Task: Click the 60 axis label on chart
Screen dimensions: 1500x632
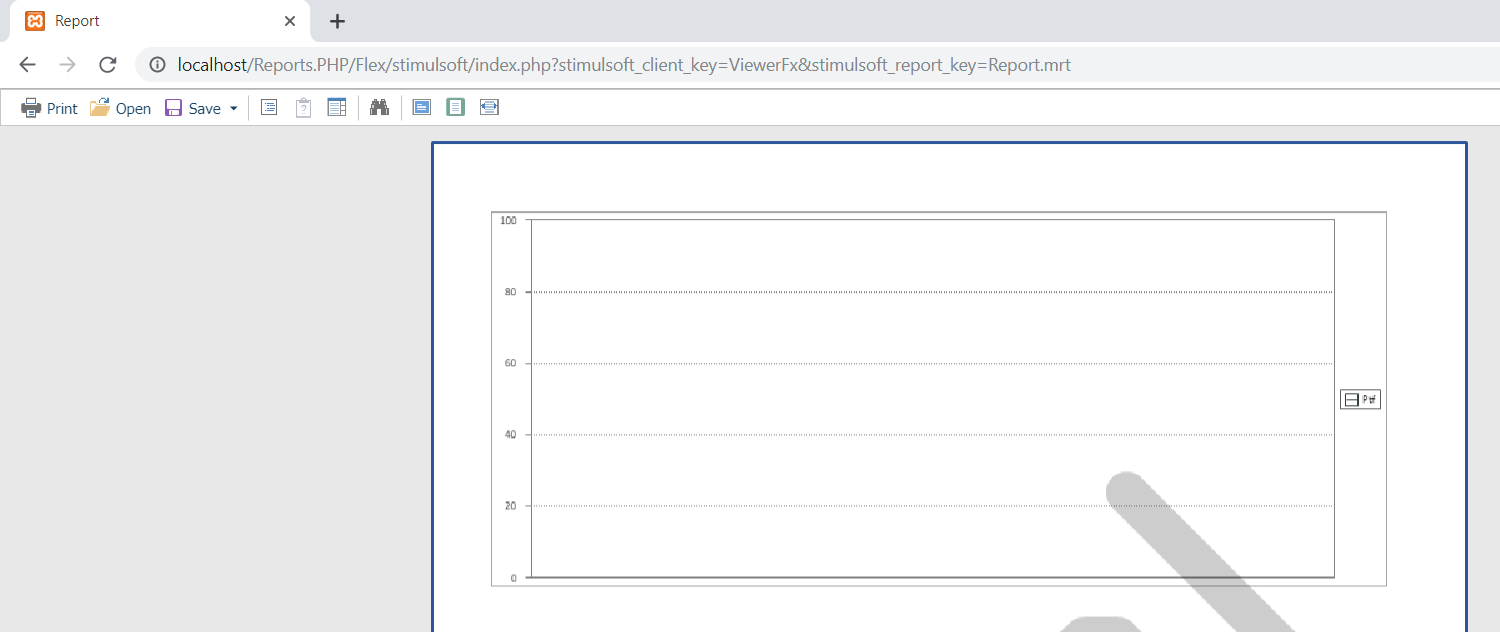Action: pos(510,363)
